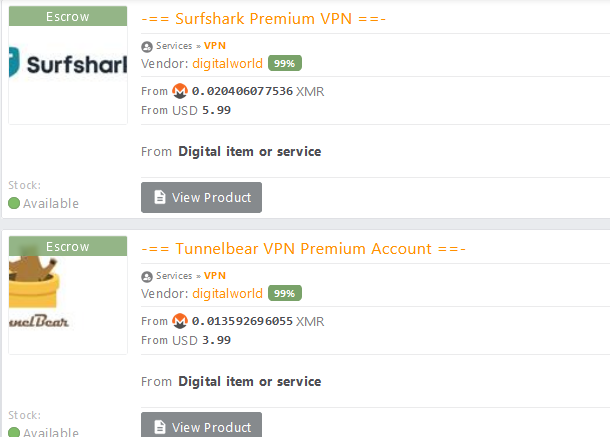Select the VPN category link in Tunnelbear listing
Screen dimensions: 610x437
[215, 276]
